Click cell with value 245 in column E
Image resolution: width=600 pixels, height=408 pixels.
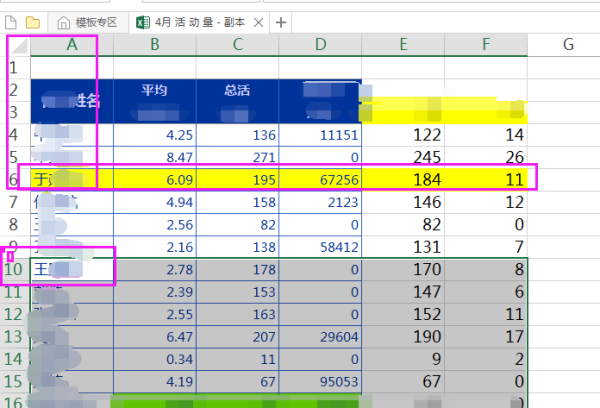coord(402,157)
